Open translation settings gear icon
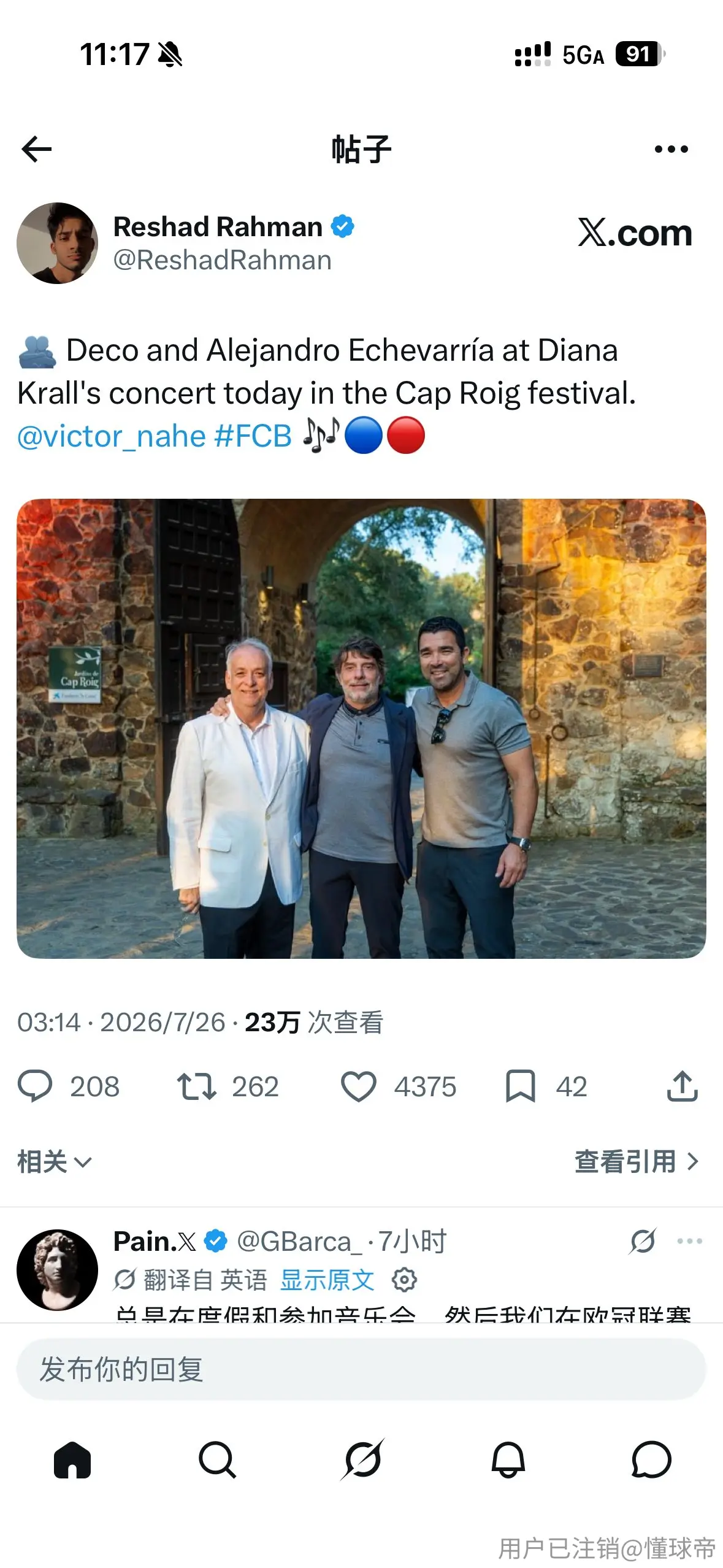 (x=404, y=1280)
